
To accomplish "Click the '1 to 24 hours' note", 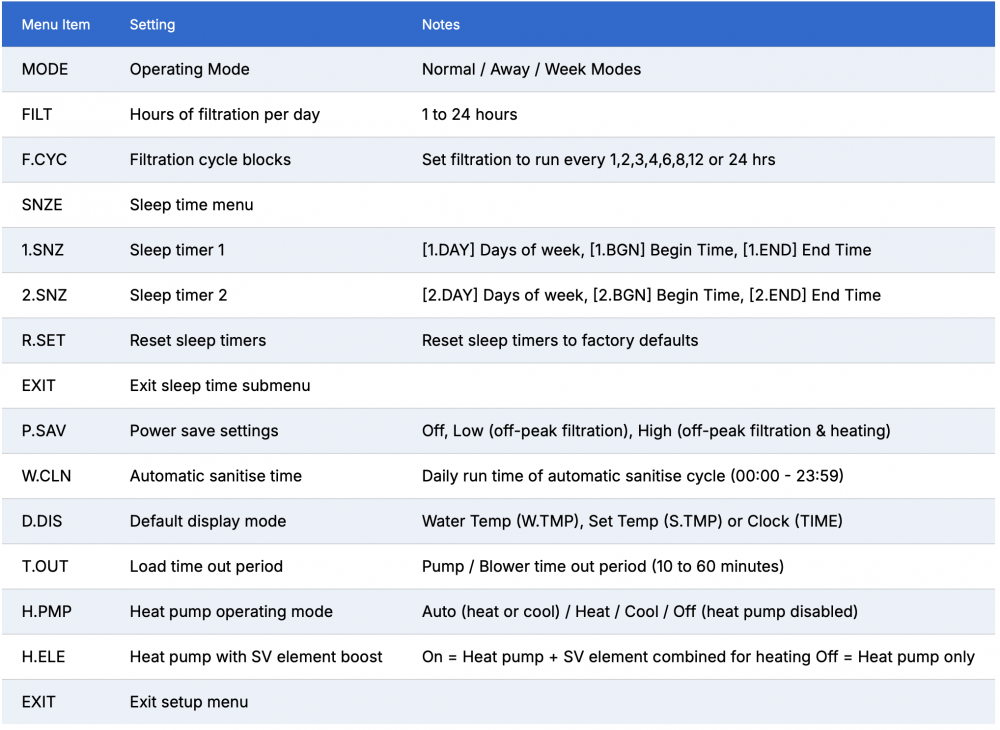I will click(x=469, y=115).
